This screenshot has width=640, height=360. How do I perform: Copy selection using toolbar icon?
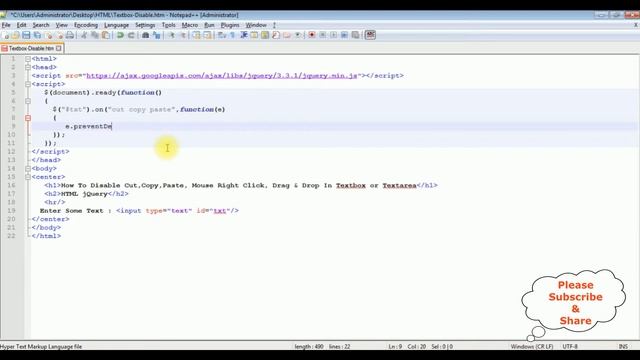tap(94, 35)
